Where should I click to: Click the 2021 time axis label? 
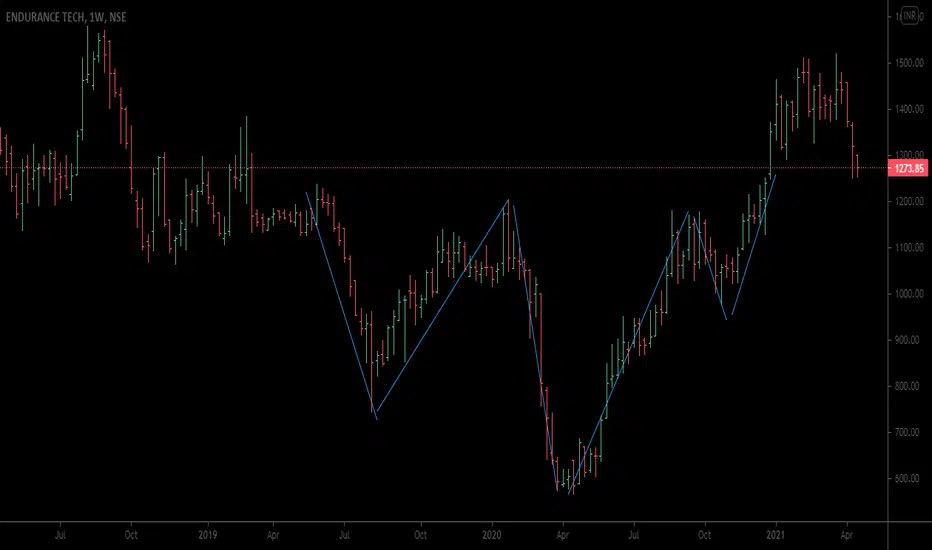point(775,535)
